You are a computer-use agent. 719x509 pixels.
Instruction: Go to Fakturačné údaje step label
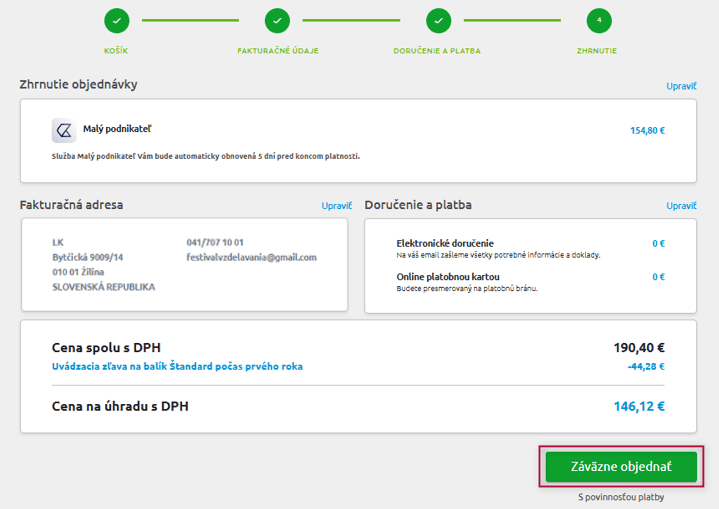[x=277, y=50]
